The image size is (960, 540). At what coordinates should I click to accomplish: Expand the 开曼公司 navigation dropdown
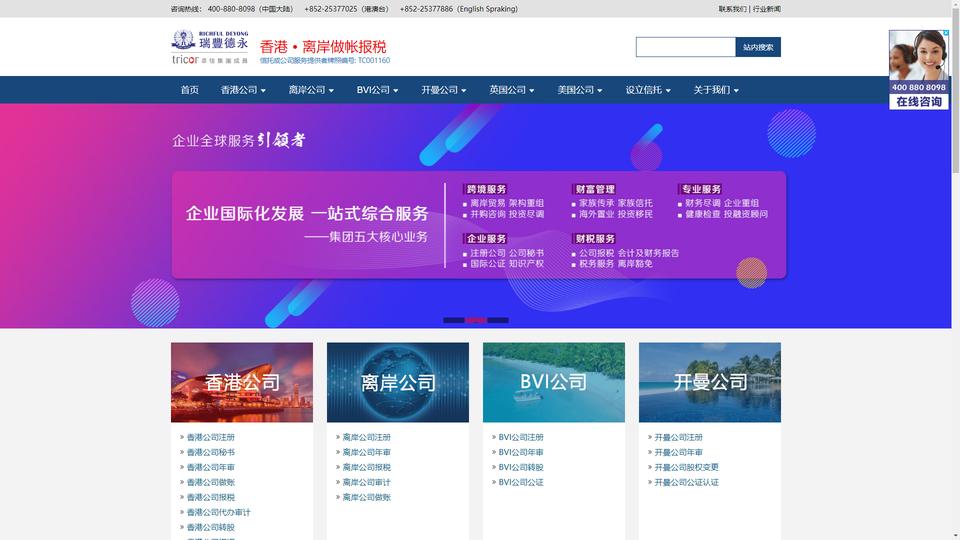pos(443,90)
